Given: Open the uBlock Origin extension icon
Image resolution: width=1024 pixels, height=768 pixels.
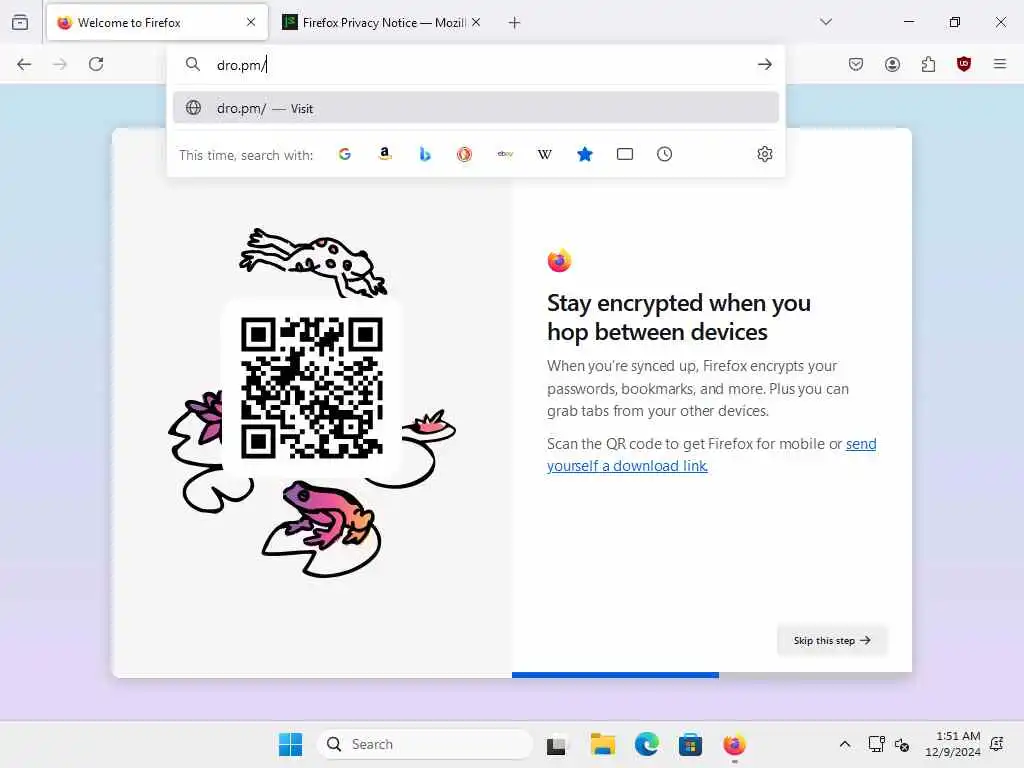Looking at the screenshot, I should coord(964,64).
